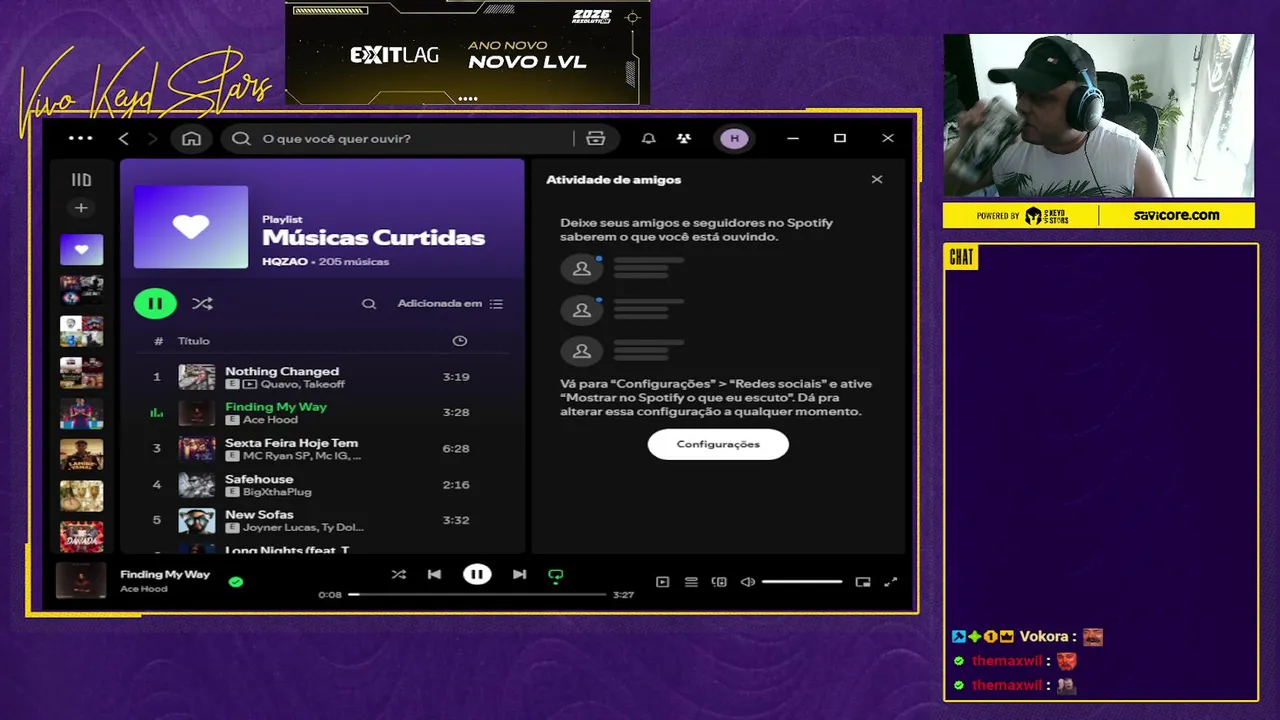The width and height of the screenshot is (1280, 720).
Task: Open the now playing album art
Action: pos(80,580)
